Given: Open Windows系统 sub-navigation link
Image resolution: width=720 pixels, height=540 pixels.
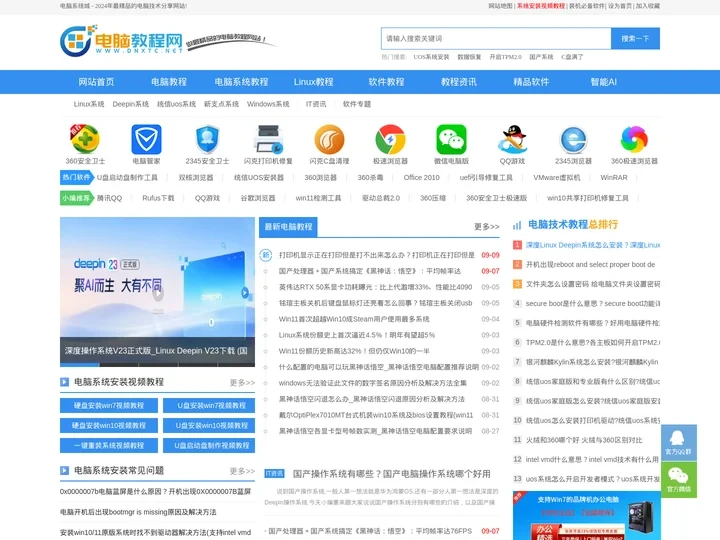Looking at the screenshot, I should (x=268, y=104).
